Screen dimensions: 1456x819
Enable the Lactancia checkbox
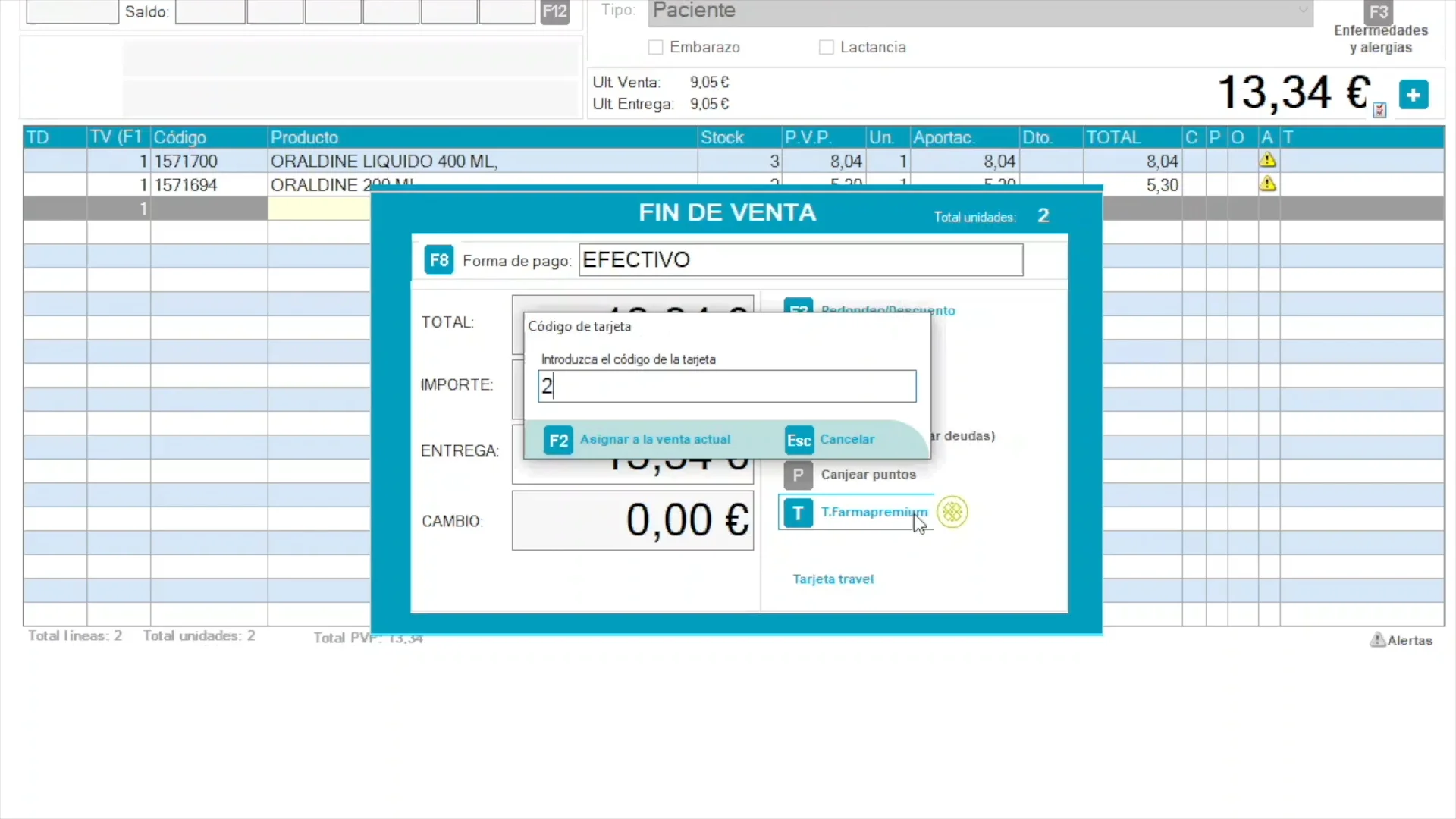point(827,48)
